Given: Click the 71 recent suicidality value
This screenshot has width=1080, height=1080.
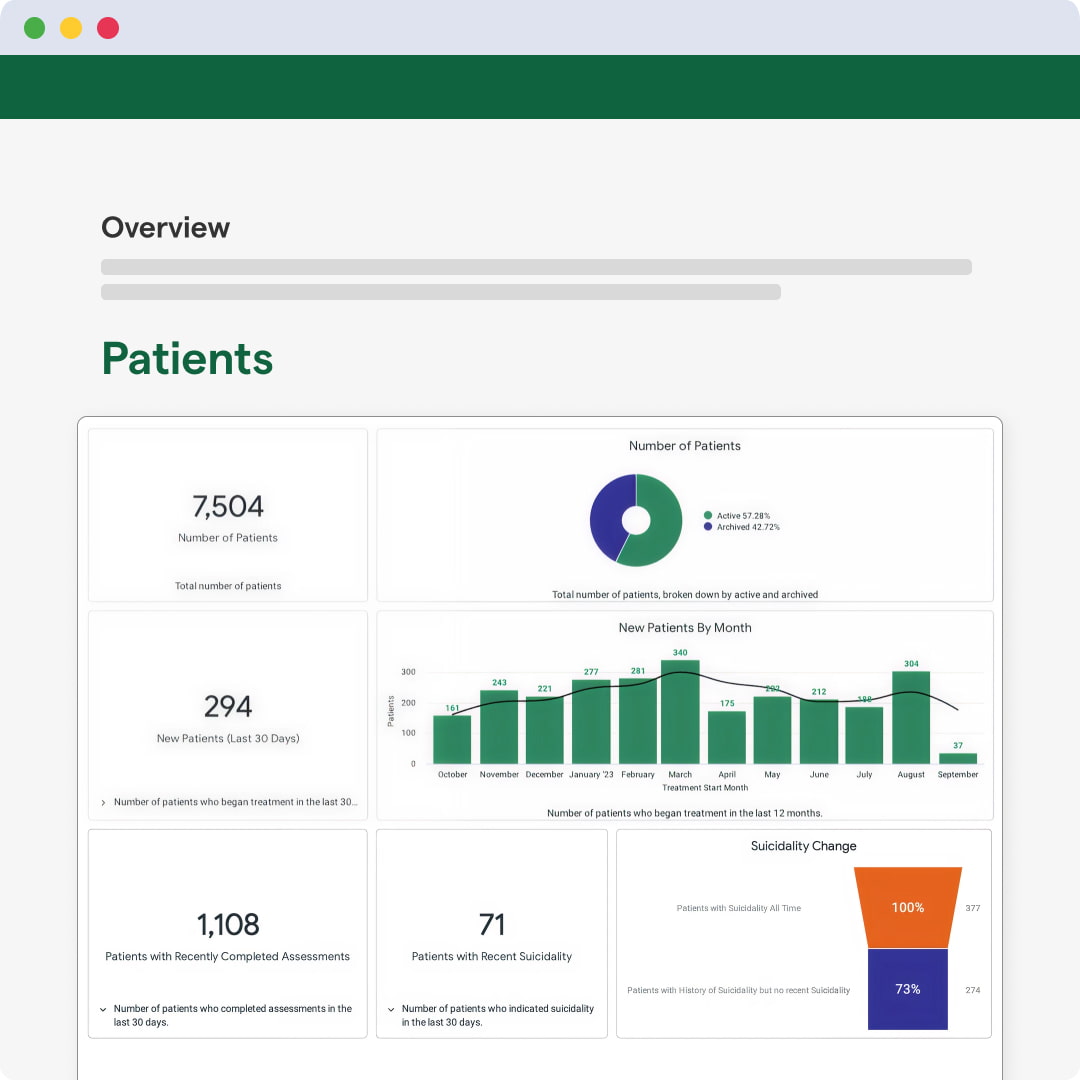Looking at the screenshot, I should (x=492, y=925).
